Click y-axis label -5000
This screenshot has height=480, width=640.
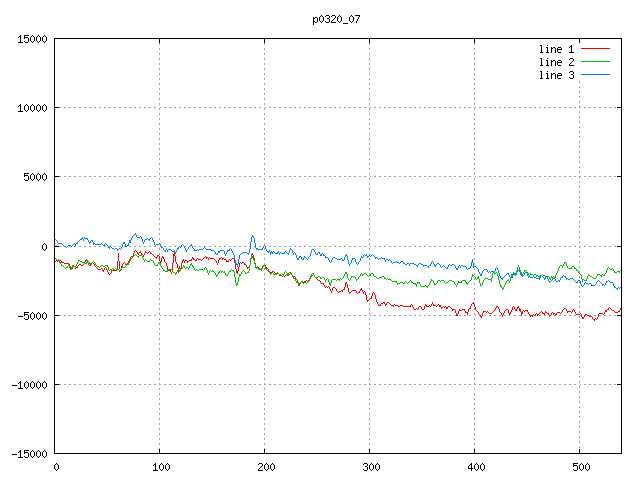pyautogui.click(x=32, y=316)
